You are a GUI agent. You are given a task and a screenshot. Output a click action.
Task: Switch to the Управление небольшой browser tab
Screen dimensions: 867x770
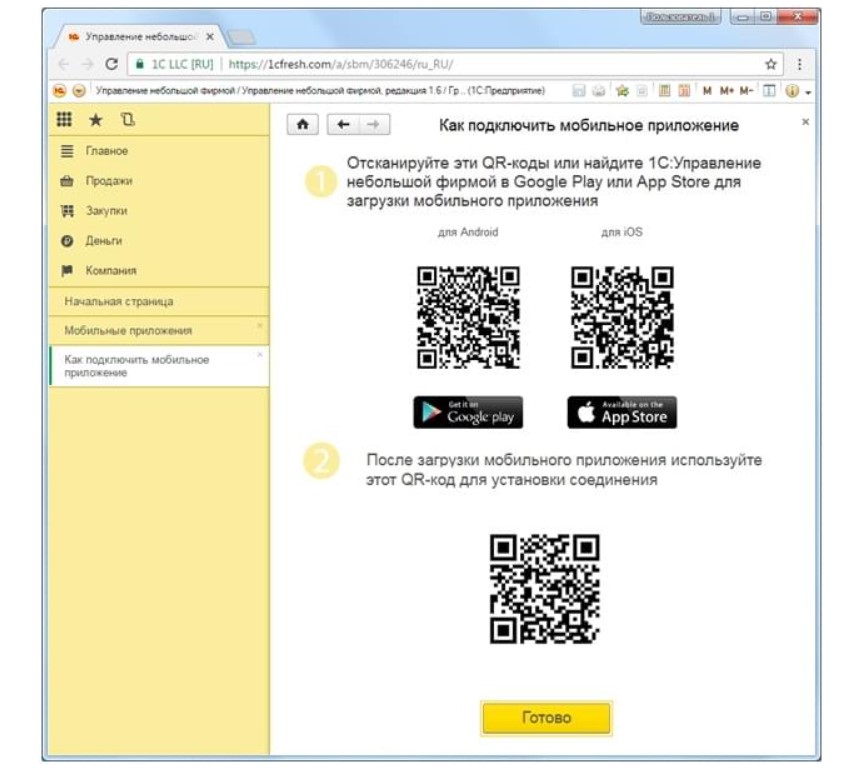coord(141,36)
